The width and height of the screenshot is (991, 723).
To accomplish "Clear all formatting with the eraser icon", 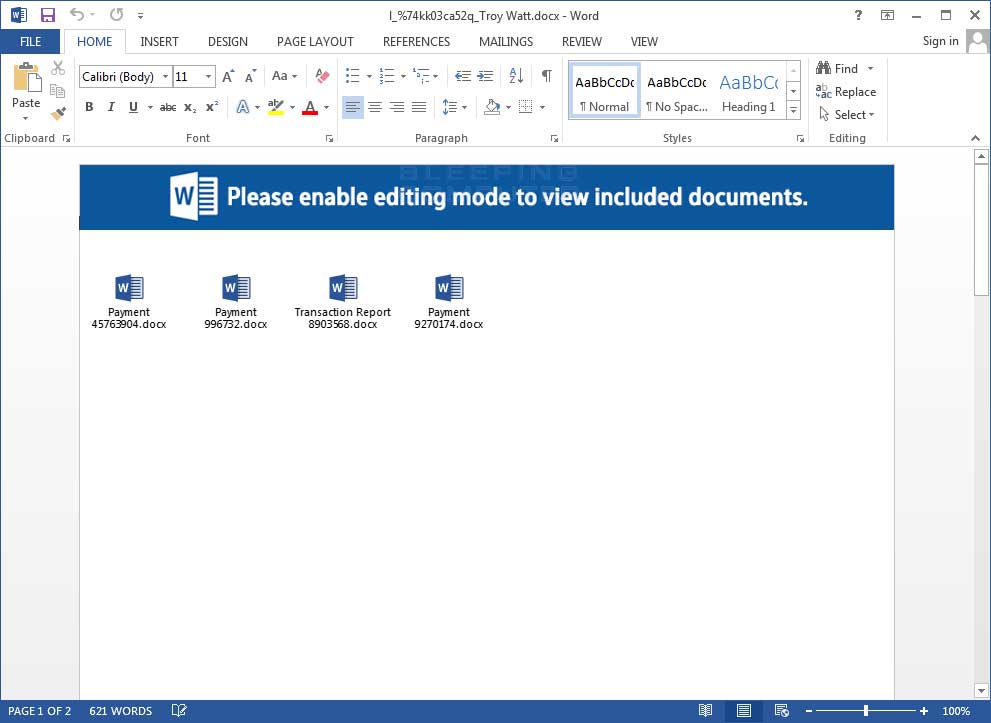I will [x=322, y=76].
